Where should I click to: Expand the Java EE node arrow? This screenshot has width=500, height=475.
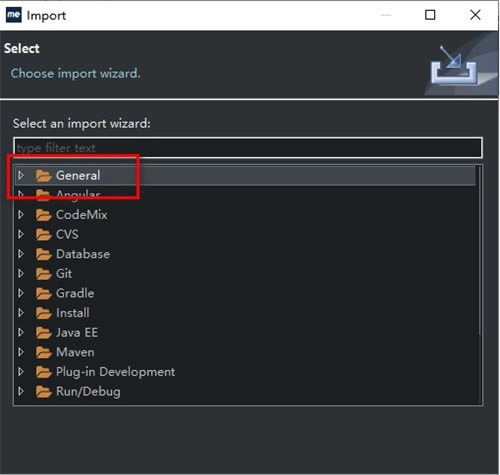(x=21, y=333)
